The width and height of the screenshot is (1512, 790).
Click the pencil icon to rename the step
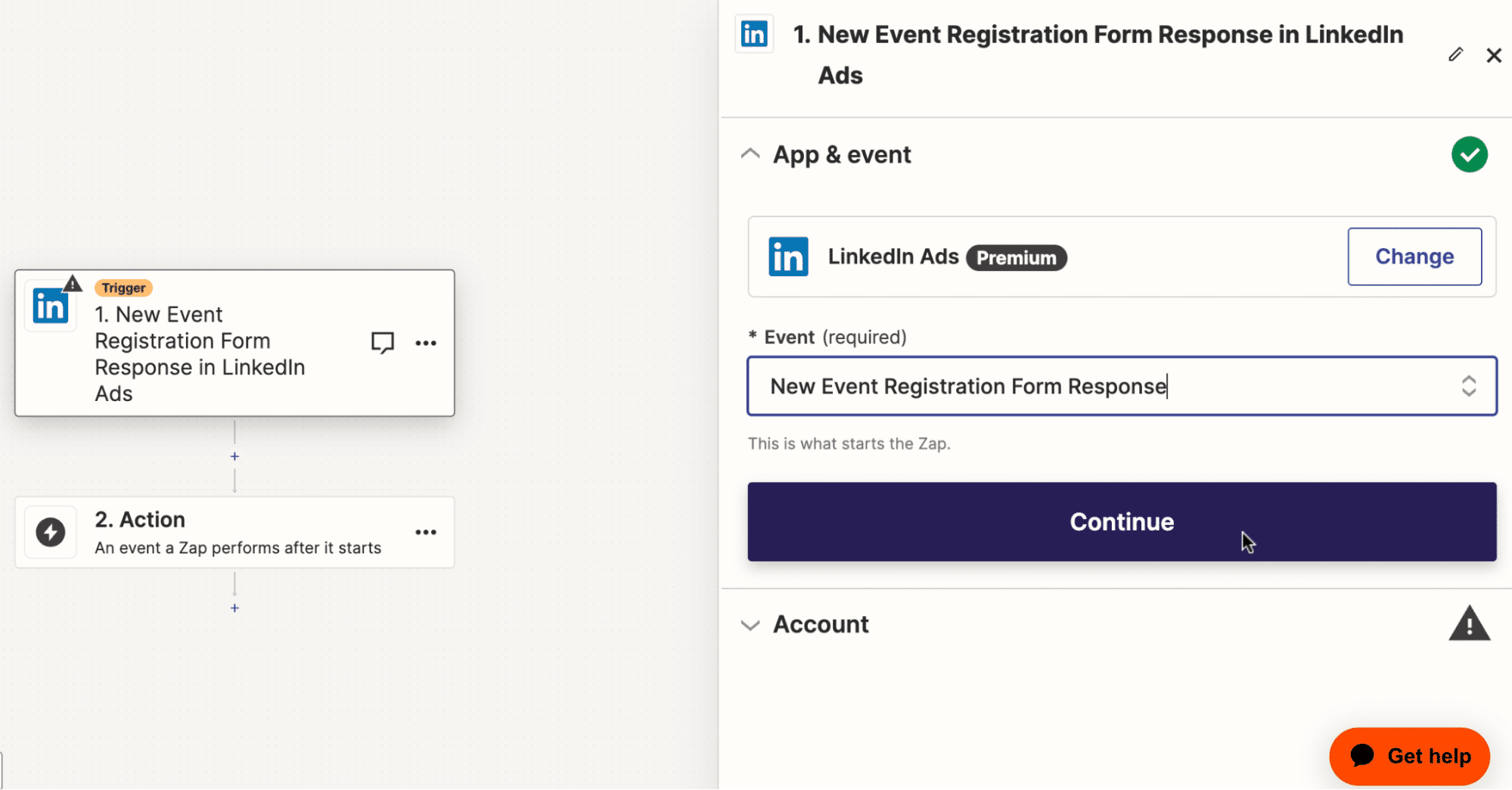(x=1456, y=54)
